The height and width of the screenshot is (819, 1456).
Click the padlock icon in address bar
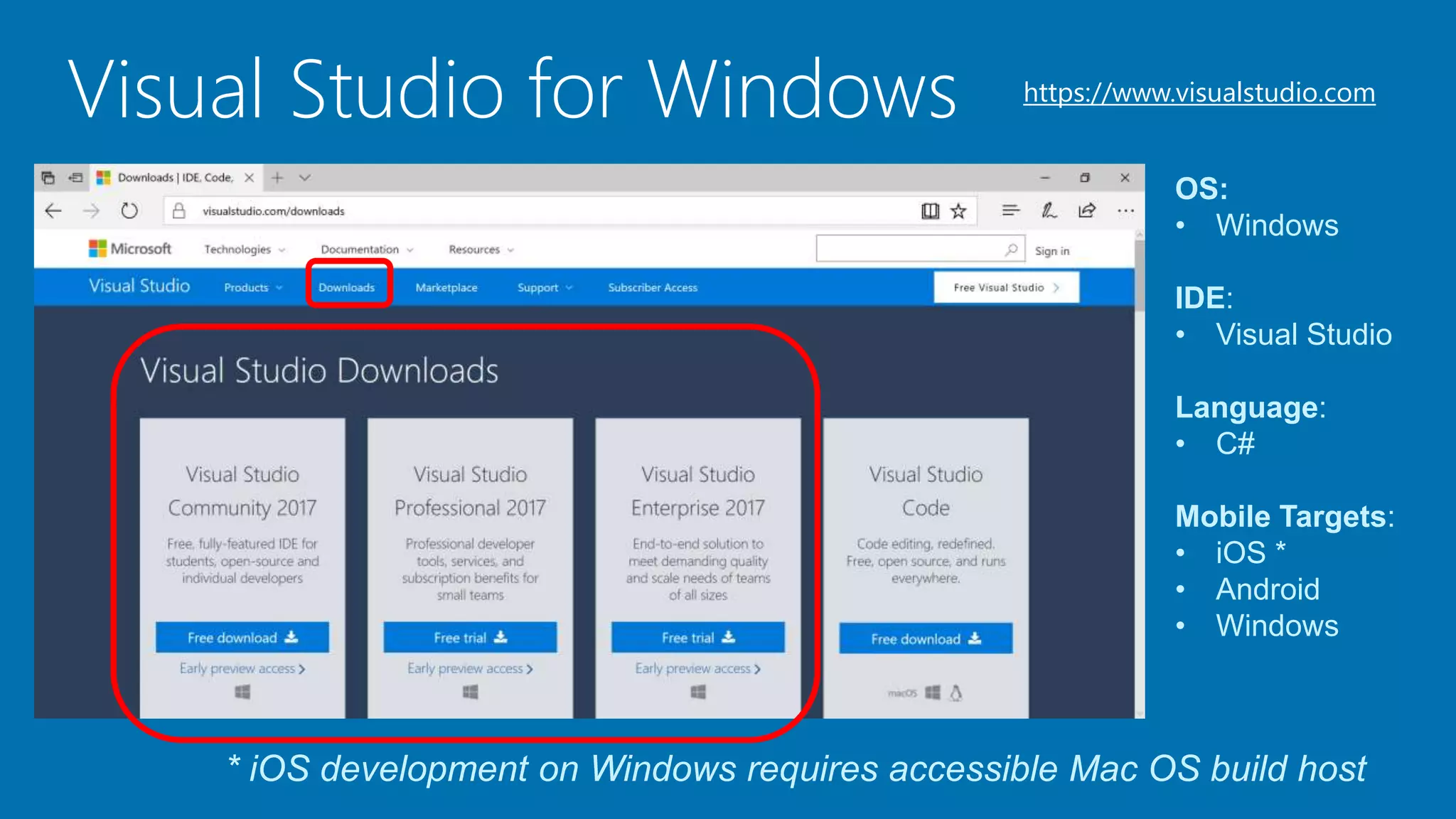(179, 210)
